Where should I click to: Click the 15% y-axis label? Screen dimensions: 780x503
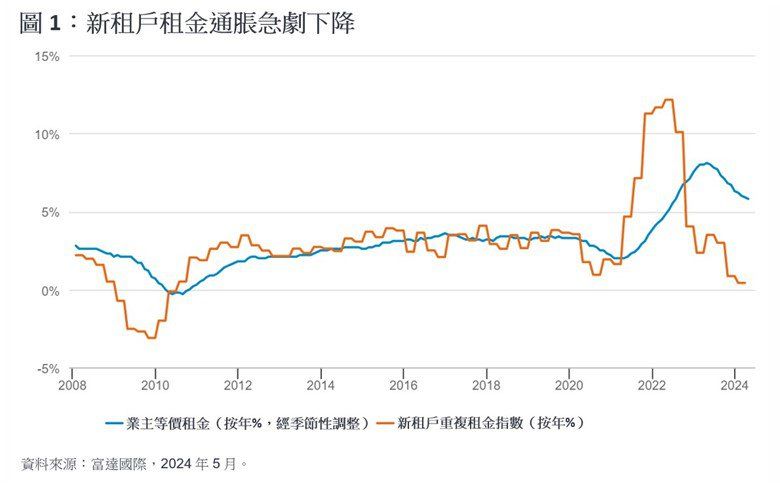(x=47, y=57)
